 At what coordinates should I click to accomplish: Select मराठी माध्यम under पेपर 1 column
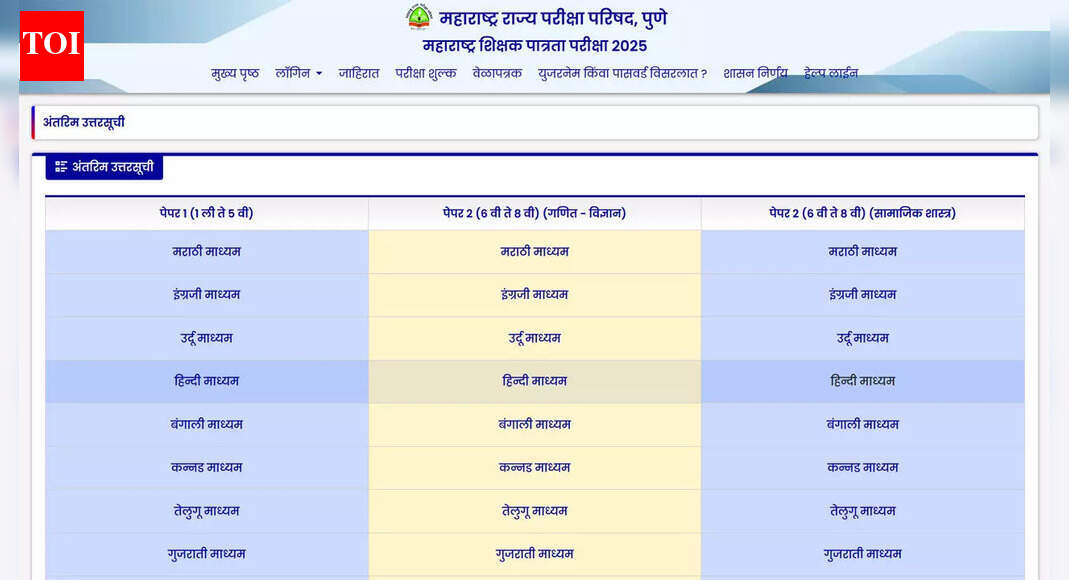tap(206, 252)
